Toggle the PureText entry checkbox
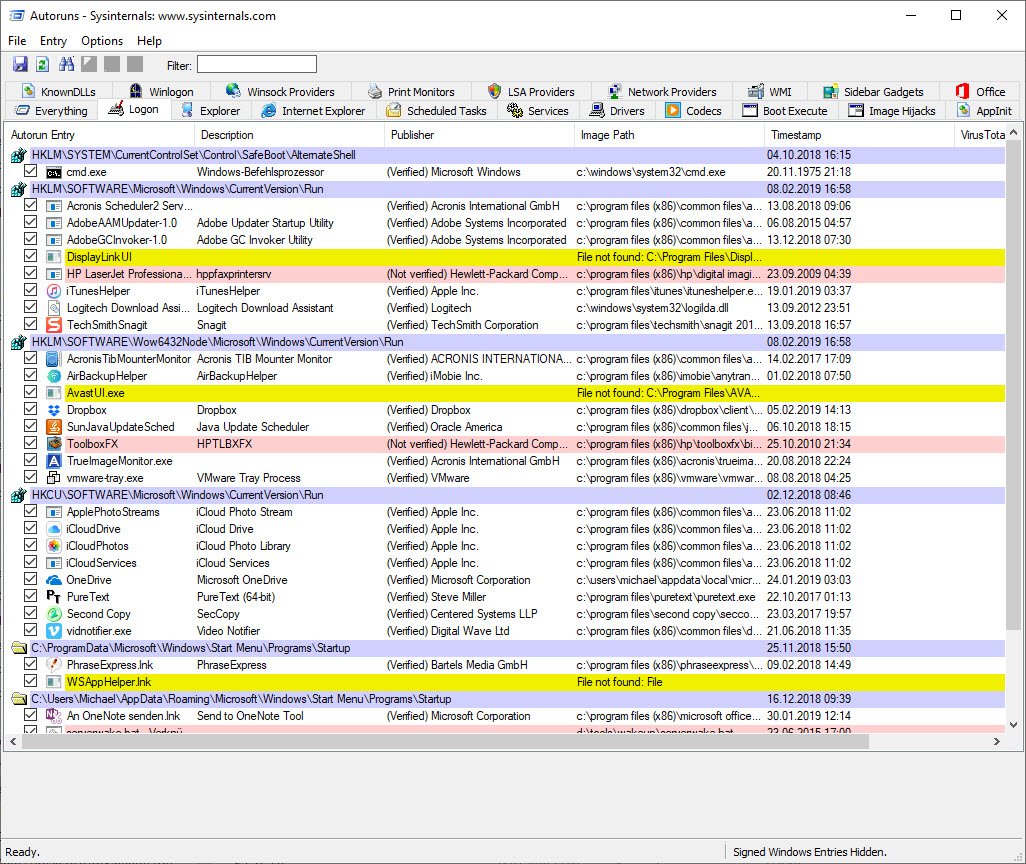The width and height of the screenshot is (1026, 864). point(31,597)
